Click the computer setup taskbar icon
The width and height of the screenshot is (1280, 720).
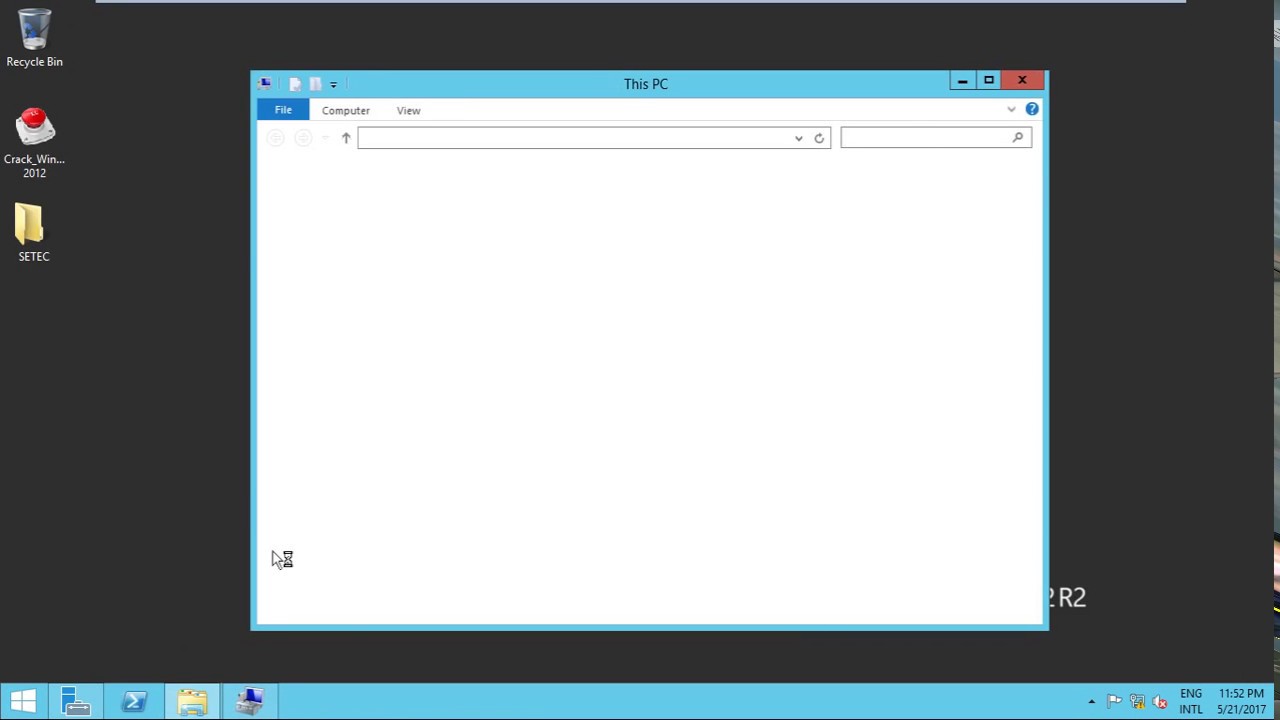click(x=250, y=702)
